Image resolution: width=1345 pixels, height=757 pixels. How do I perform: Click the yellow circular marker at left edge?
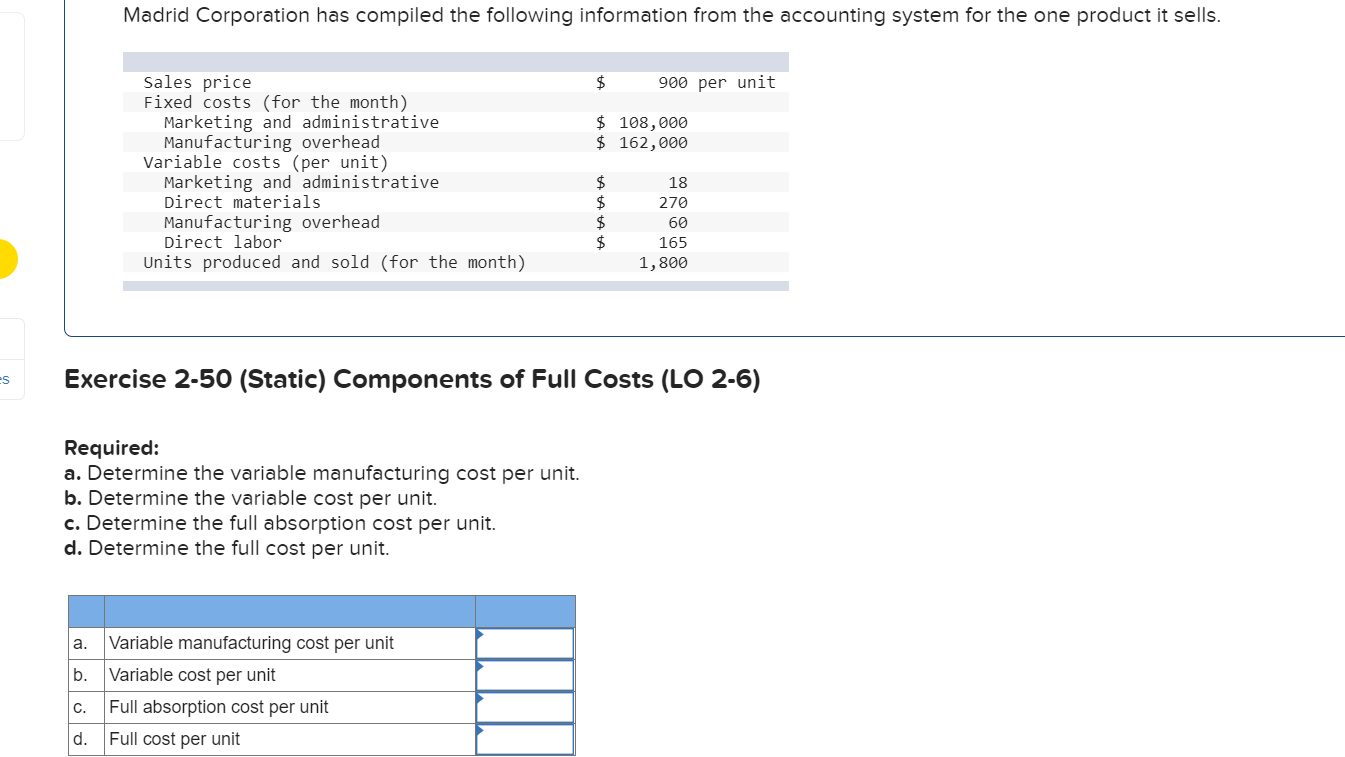pyautogui.click(x=6, y=258)
